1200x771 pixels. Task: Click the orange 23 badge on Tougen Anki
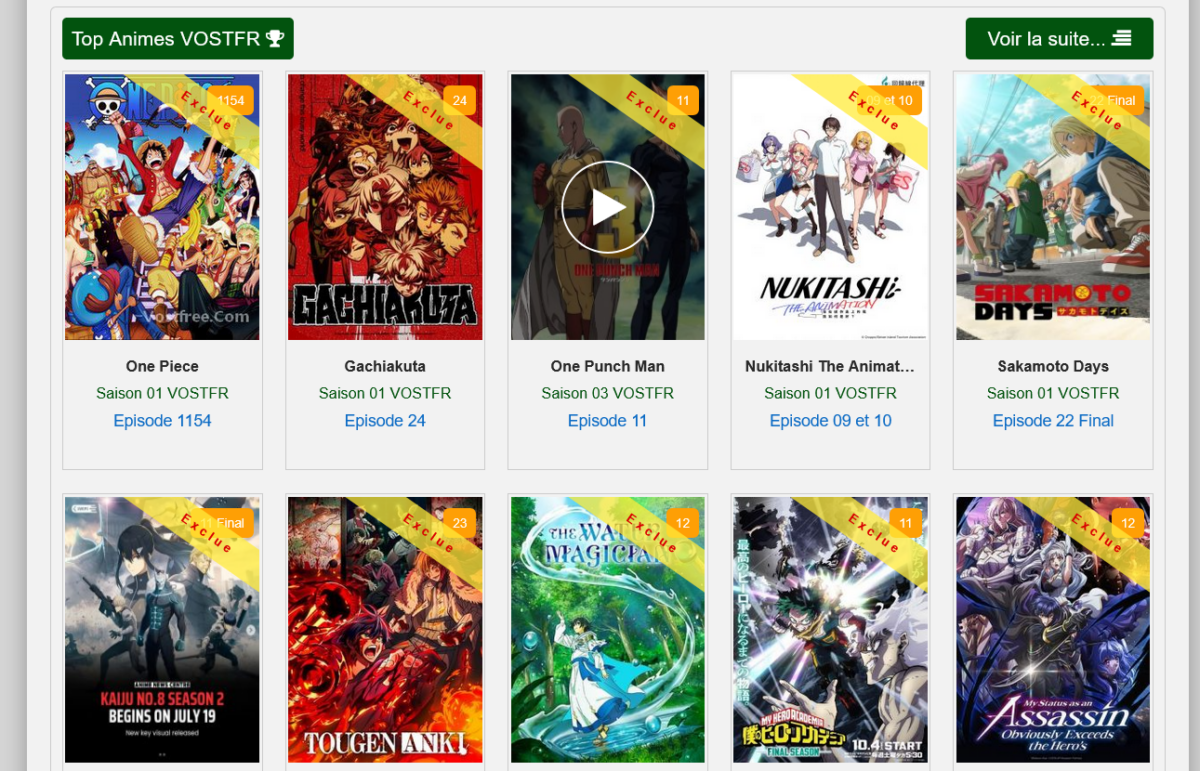pos(459,523)
